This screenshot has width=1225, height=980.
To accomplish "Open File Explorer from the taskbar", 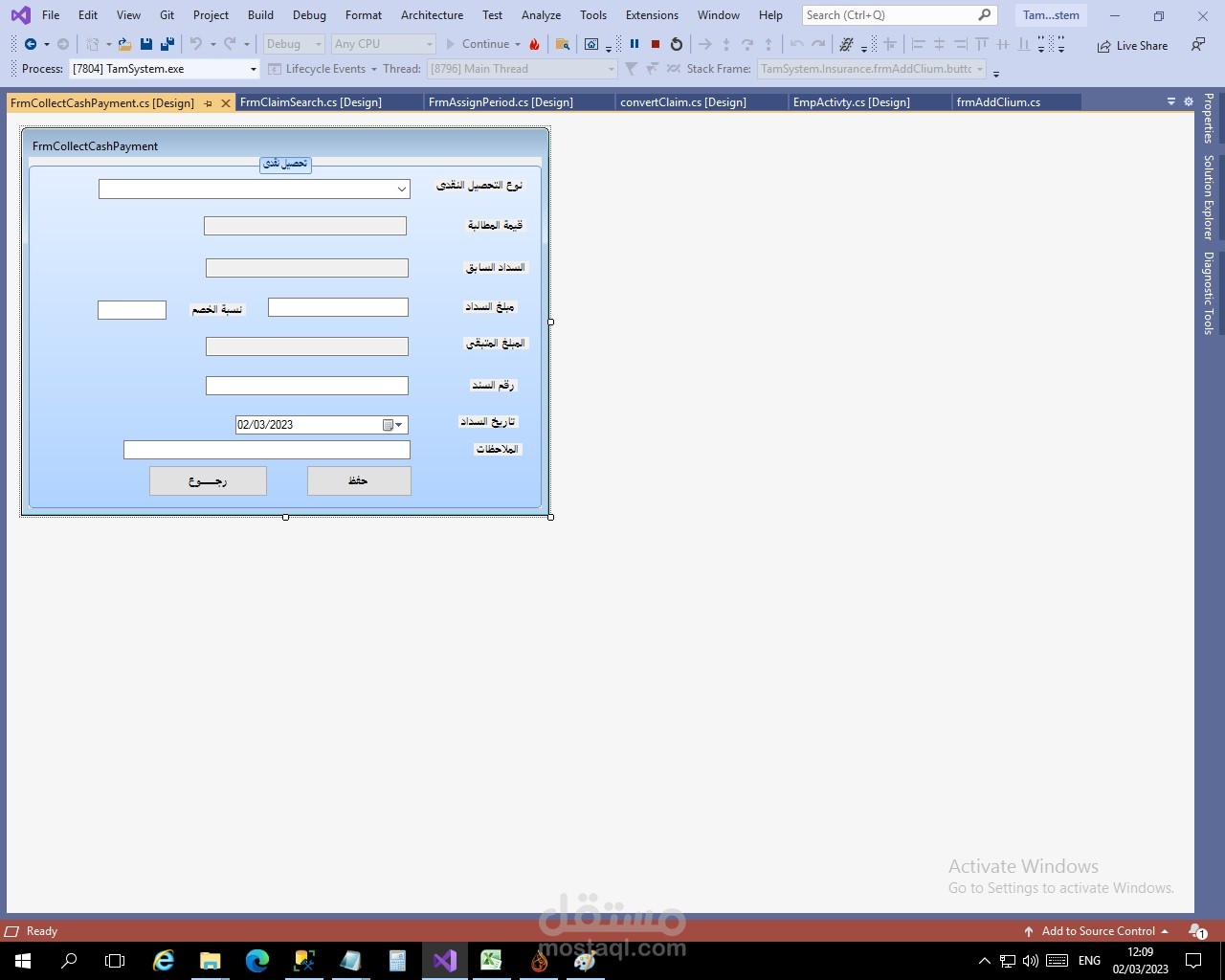I will [211, 960].
